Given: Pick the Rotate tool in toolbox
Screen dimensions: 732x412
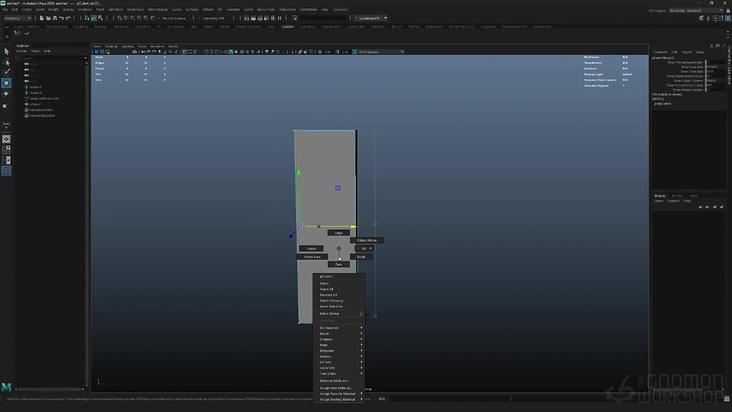Looking at the screenshot, I should 7,94.
